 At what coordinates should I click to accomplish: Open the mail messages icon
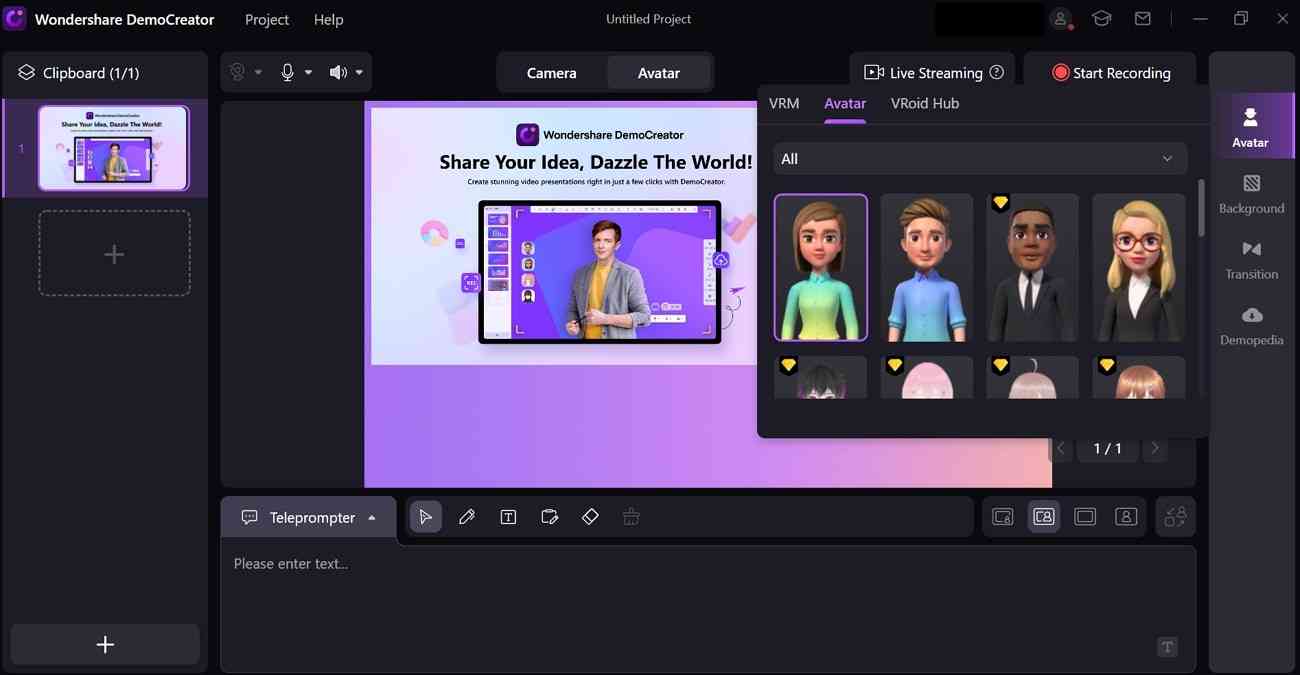pyautogui.click(x=1142, y=19)
